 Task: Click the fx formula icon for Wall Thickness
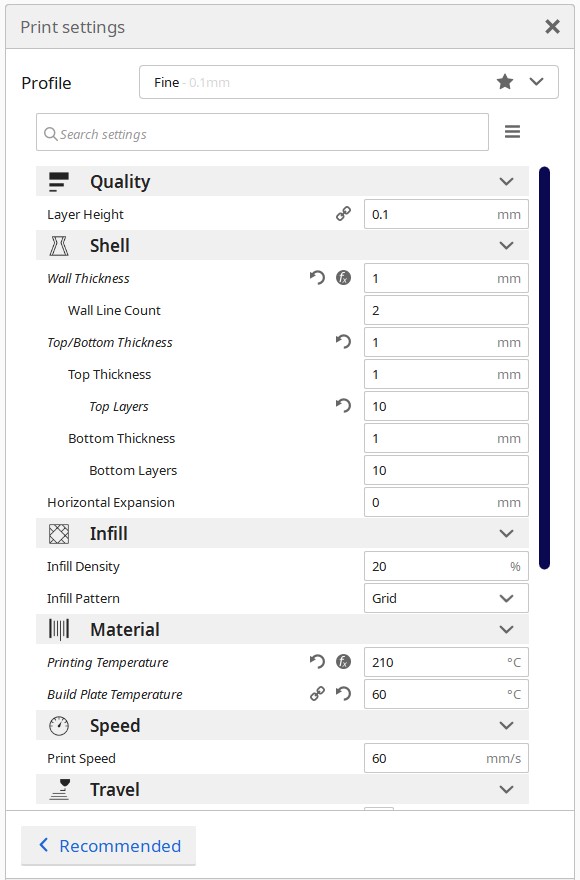(344, 278)
